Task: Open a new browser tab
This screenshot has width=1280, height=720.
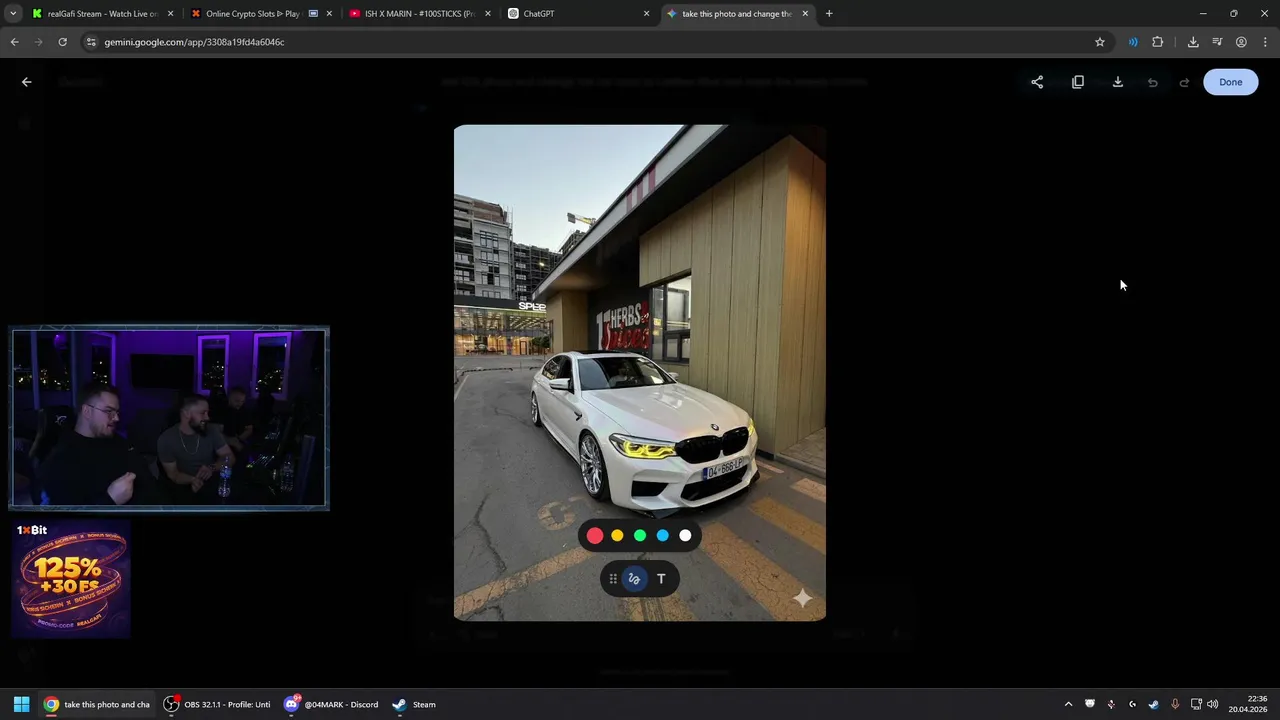Action: click(829, 14)
